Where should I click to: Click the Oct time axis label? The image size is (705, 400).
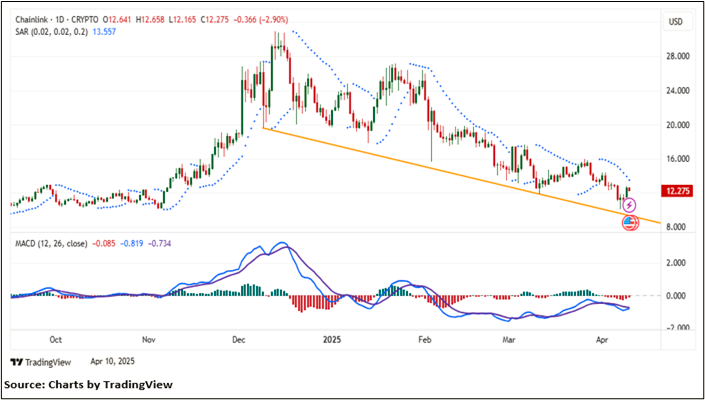point(56,340)
